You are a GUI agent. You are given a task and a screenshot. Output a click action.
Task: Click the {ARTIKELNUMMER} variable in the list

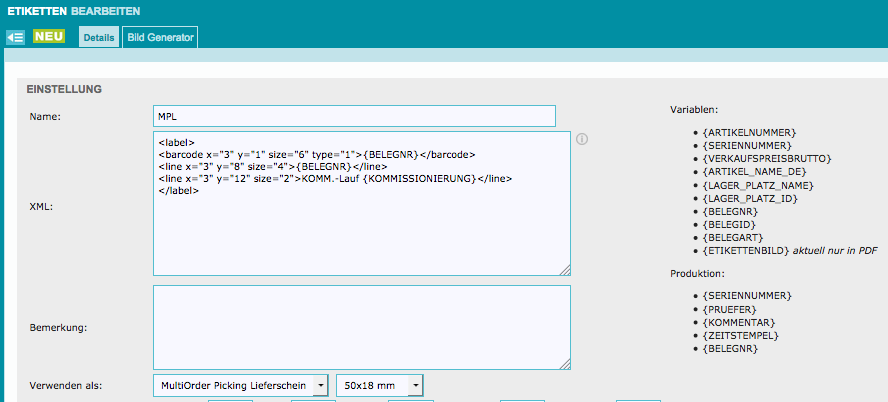point(750,131)
